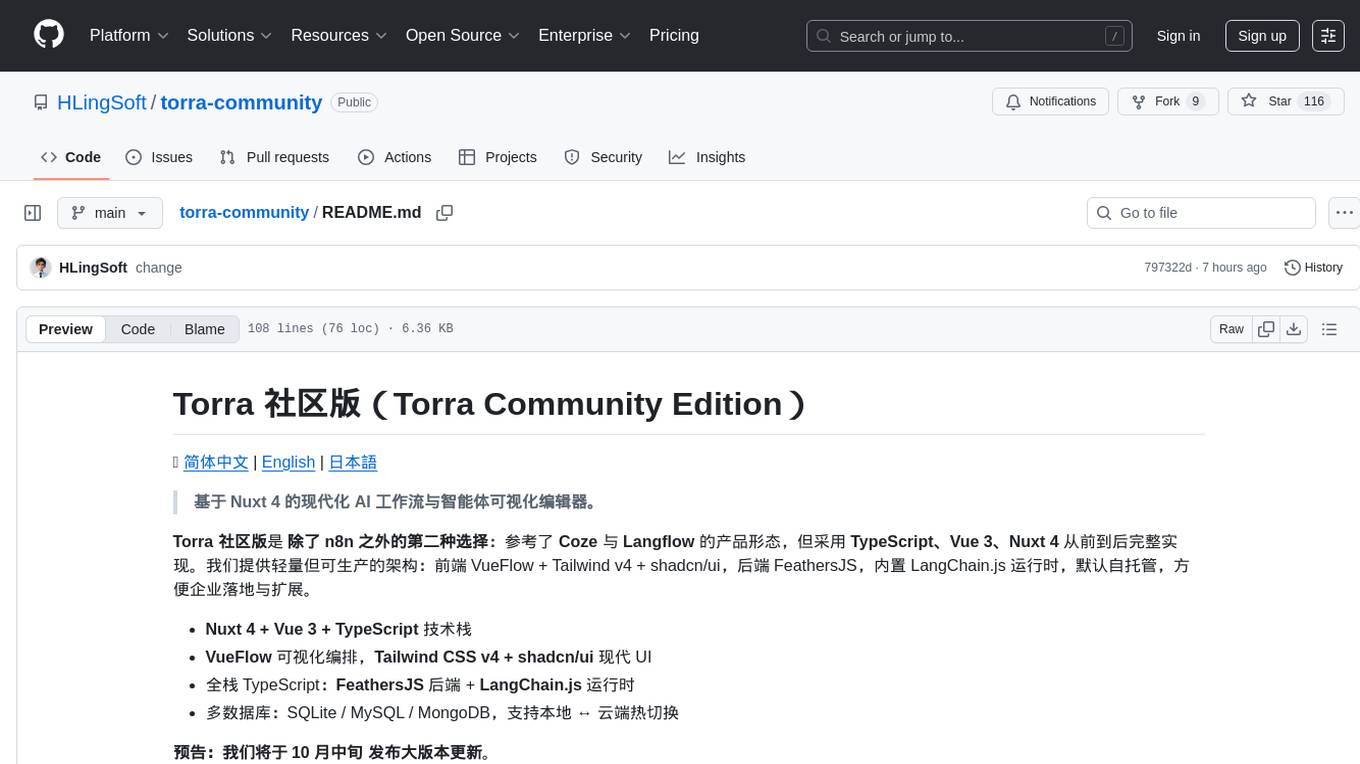
Task: Open the 'change' commit message
Action: coord(158,267)
